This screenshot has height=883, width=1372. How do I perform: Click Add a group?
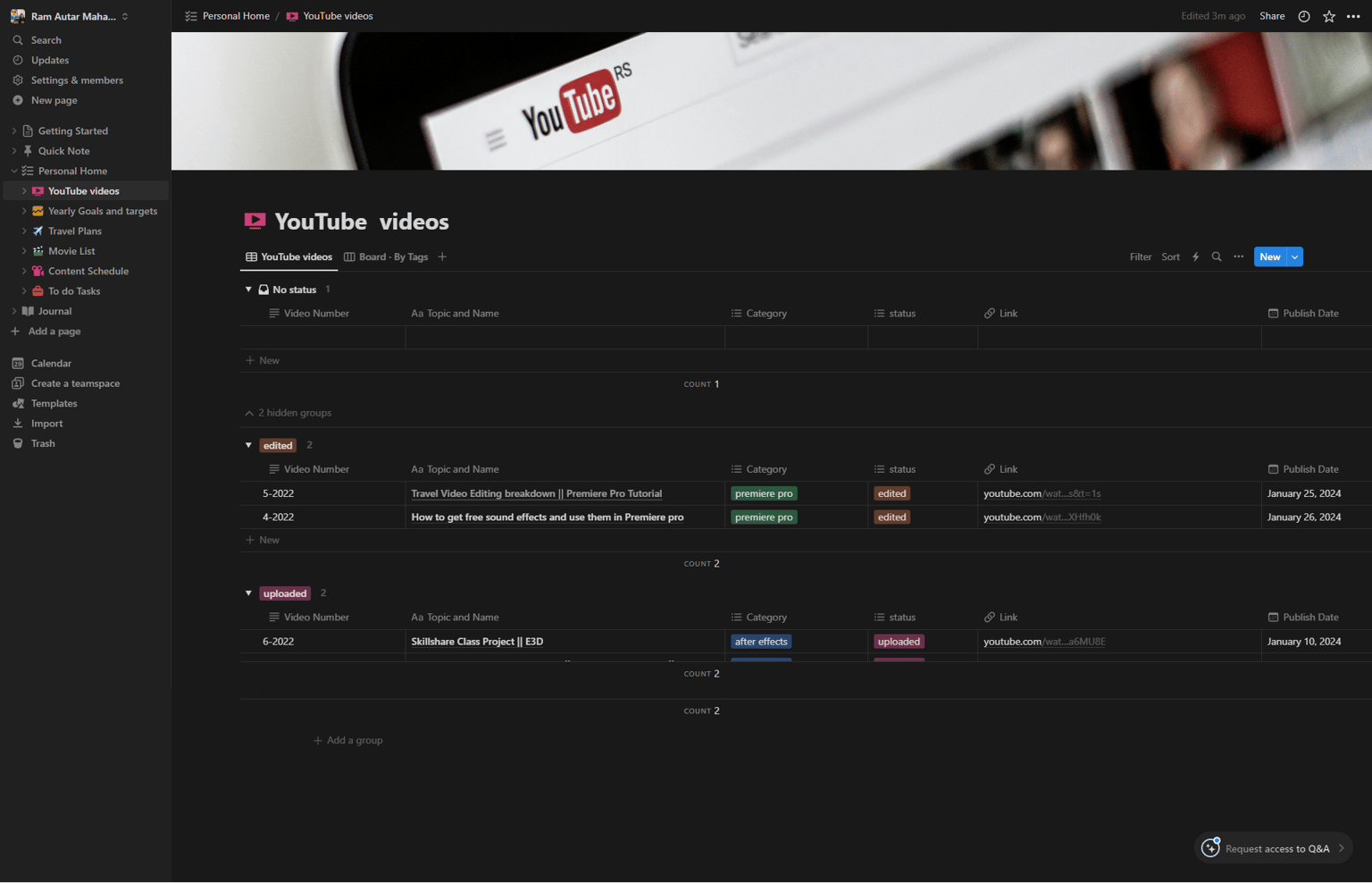click(x=348, y=741)
